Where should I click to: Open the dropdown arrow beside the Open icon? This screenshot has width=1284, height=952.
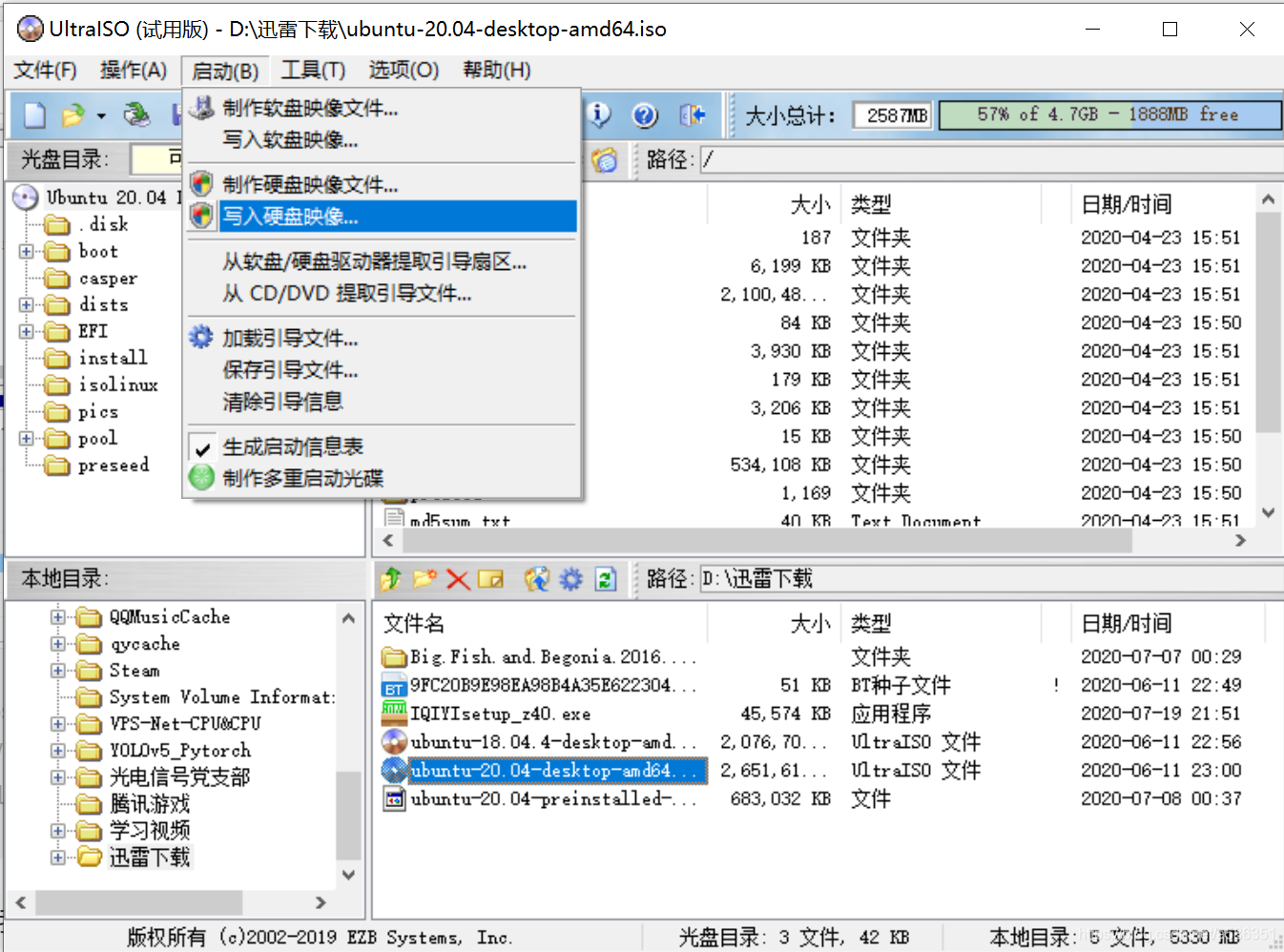[101, 116]
